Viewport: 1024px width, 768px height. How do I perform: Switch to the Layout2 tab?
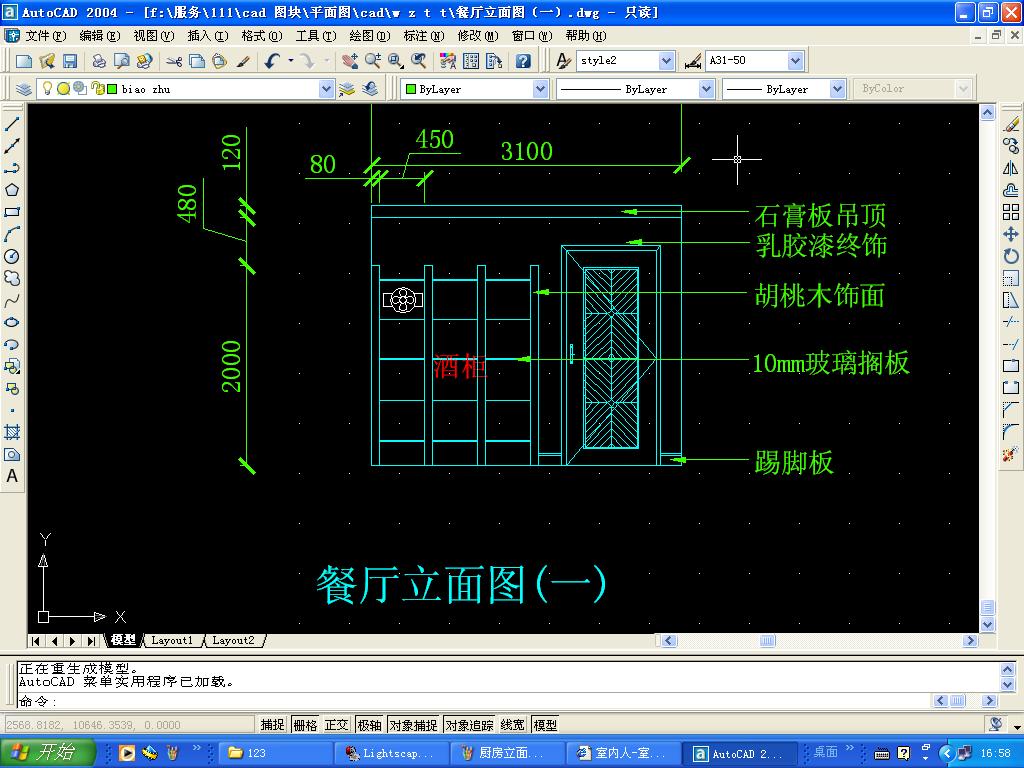(x=234, y=641)
